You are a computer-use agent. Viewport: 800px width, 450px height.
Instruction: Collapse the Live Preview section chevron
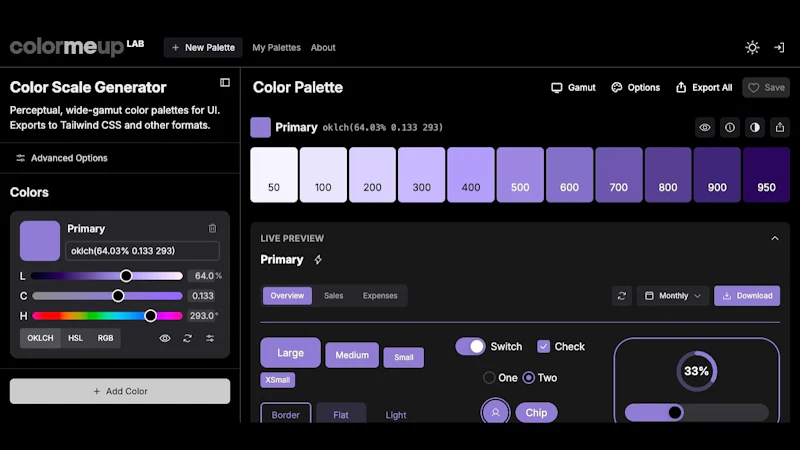tap(774, 238)
